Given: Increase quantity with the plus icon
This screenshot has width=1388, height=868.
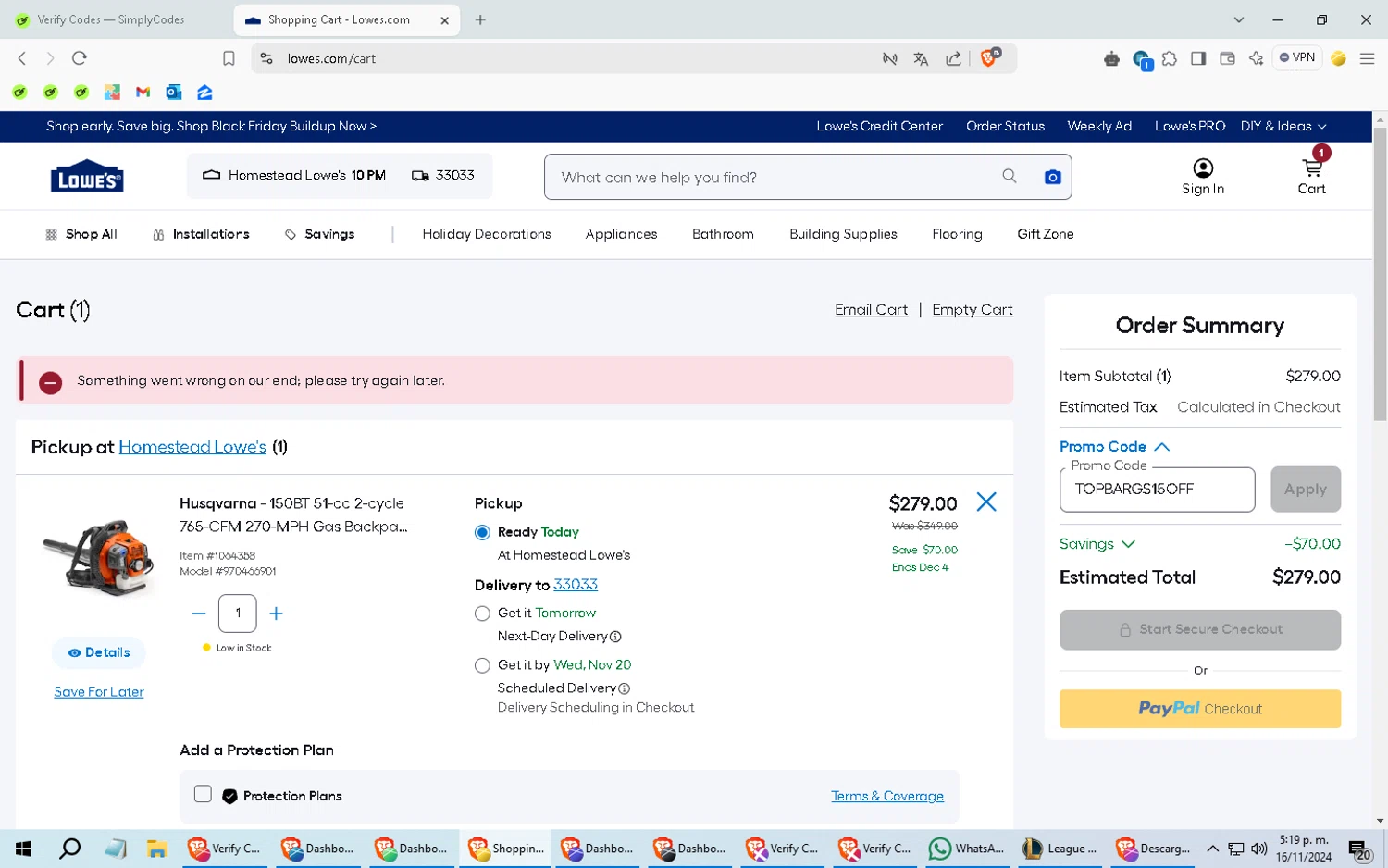Looking at the screenshot, I should tap(276, 614).
